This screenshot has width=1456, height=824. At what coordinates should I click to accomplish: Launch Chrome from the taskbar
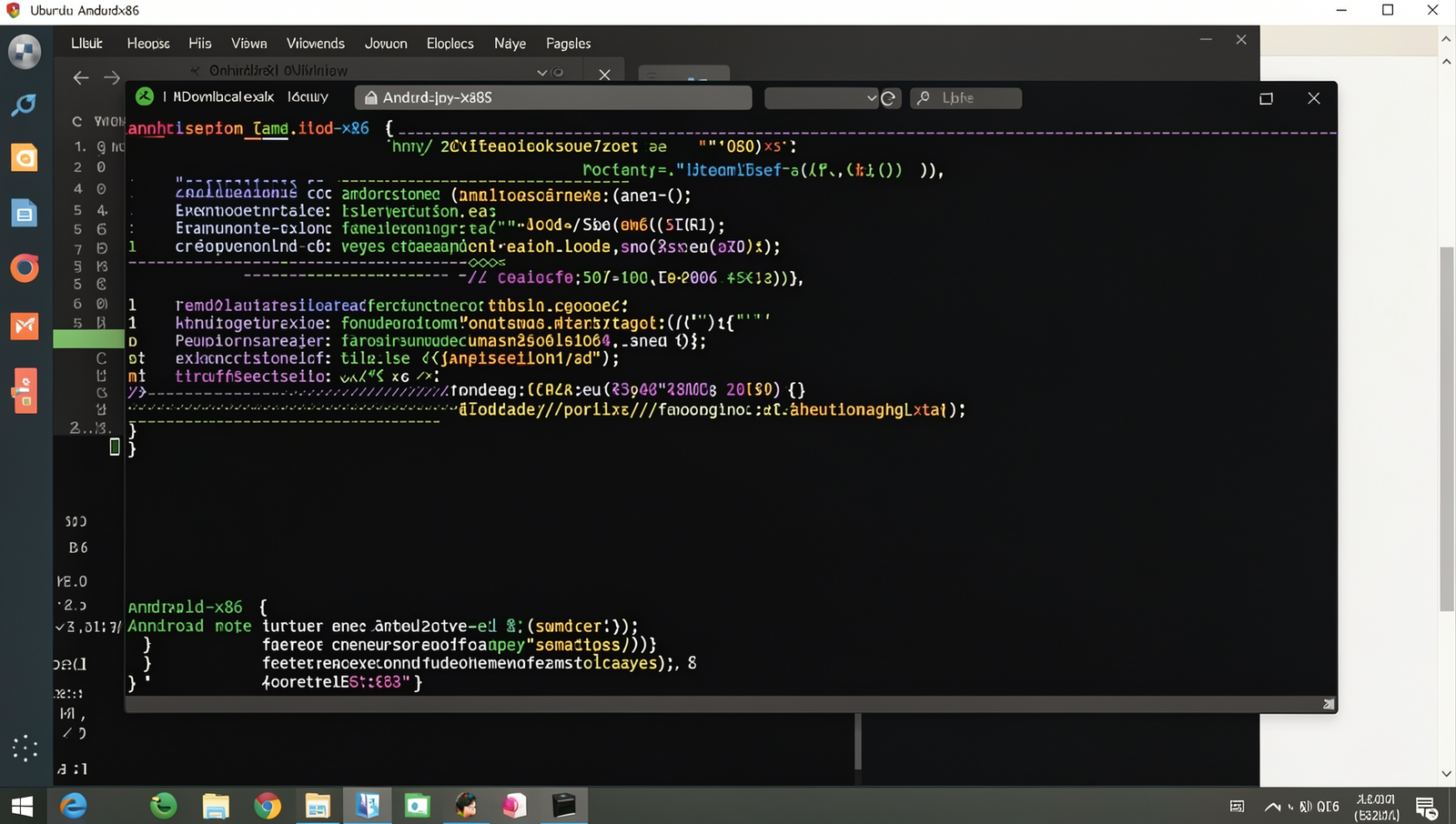click(x=267, y=806)
